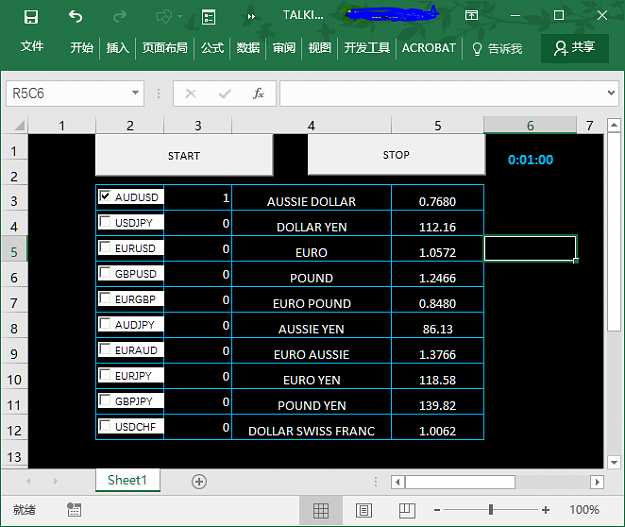Open the Insert Function fx dialog
Image resolution: width=625 pixels, height=527 pixels.
click(258, 94)
